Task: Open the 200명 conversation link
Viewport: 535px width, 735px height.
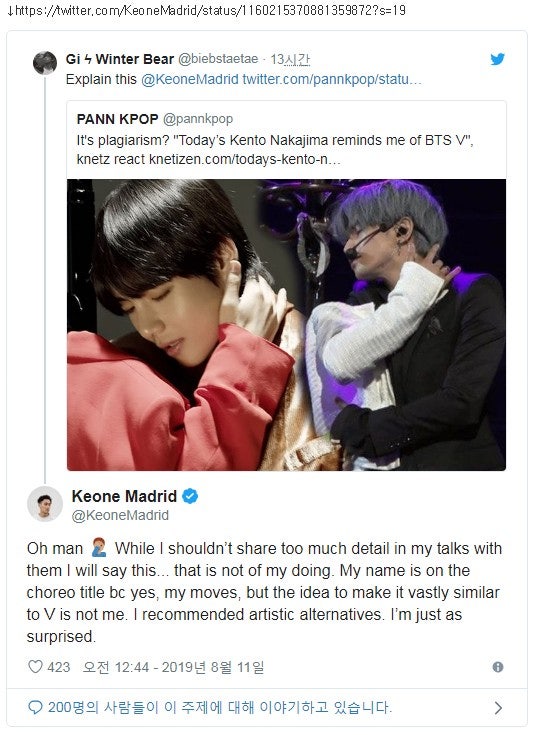Action: (x=219, y=707)
